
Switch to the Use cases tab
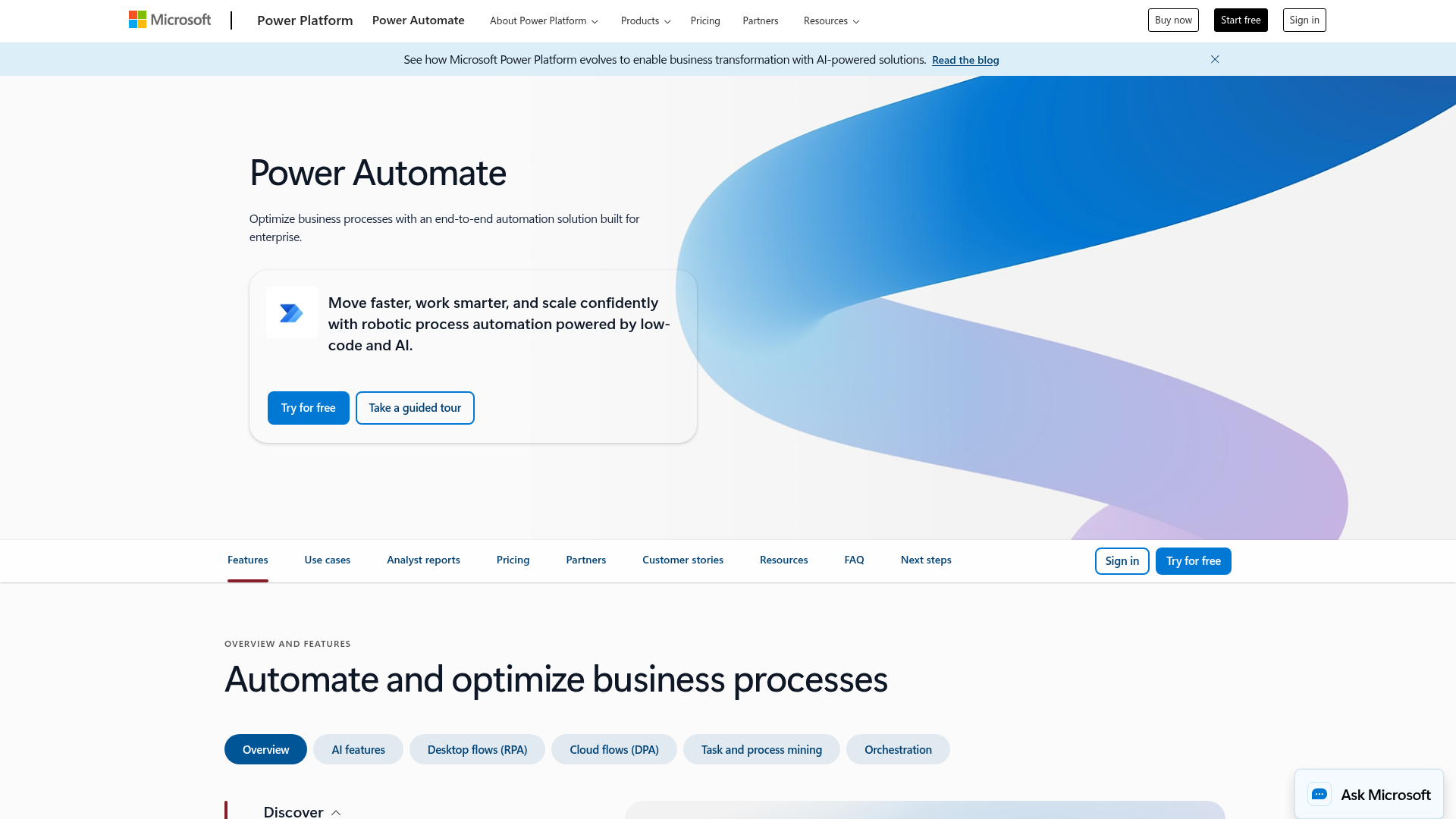click(x=327, y=560)
